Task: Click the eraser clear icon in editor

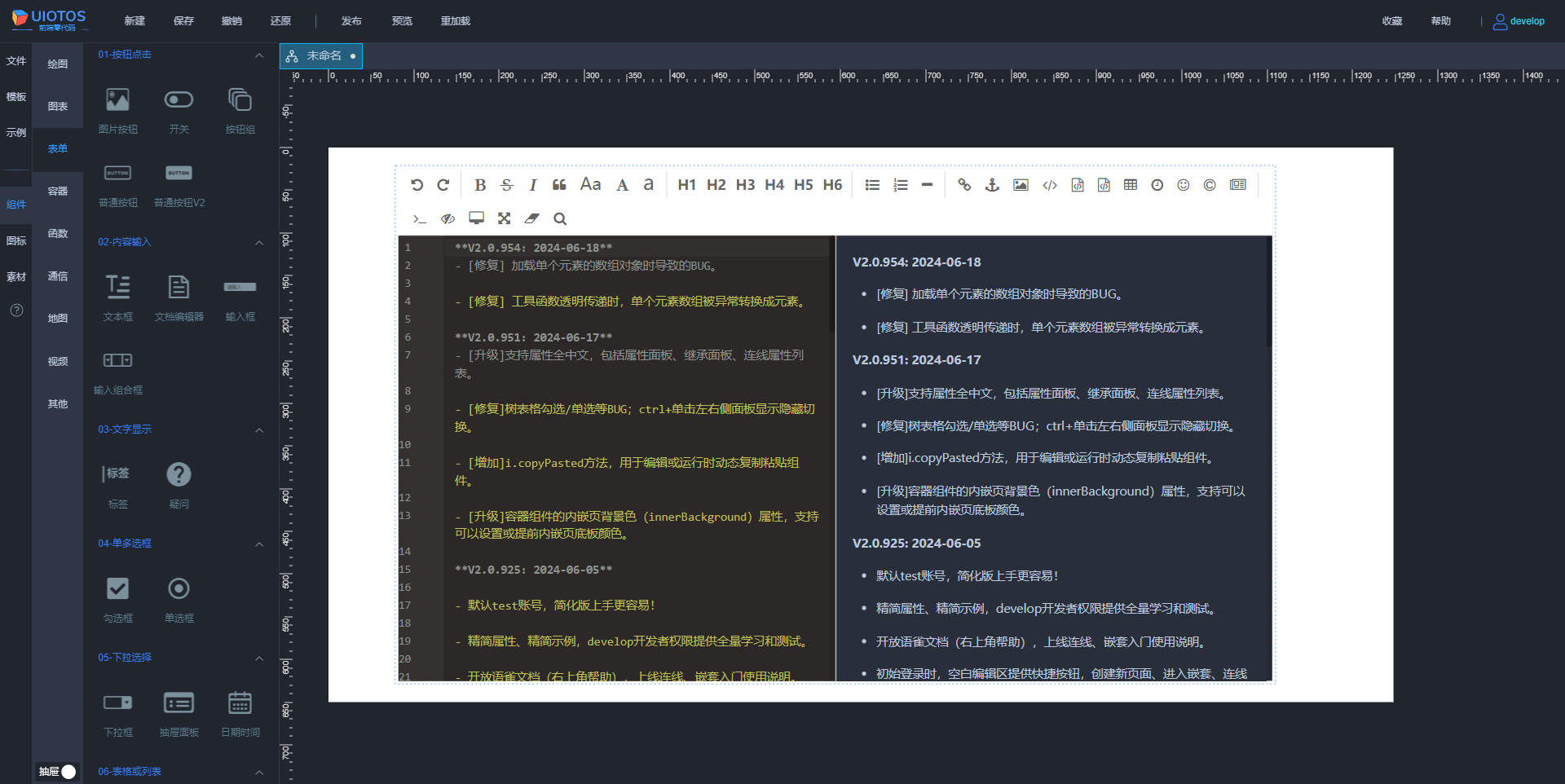Action: click(531, 218)
